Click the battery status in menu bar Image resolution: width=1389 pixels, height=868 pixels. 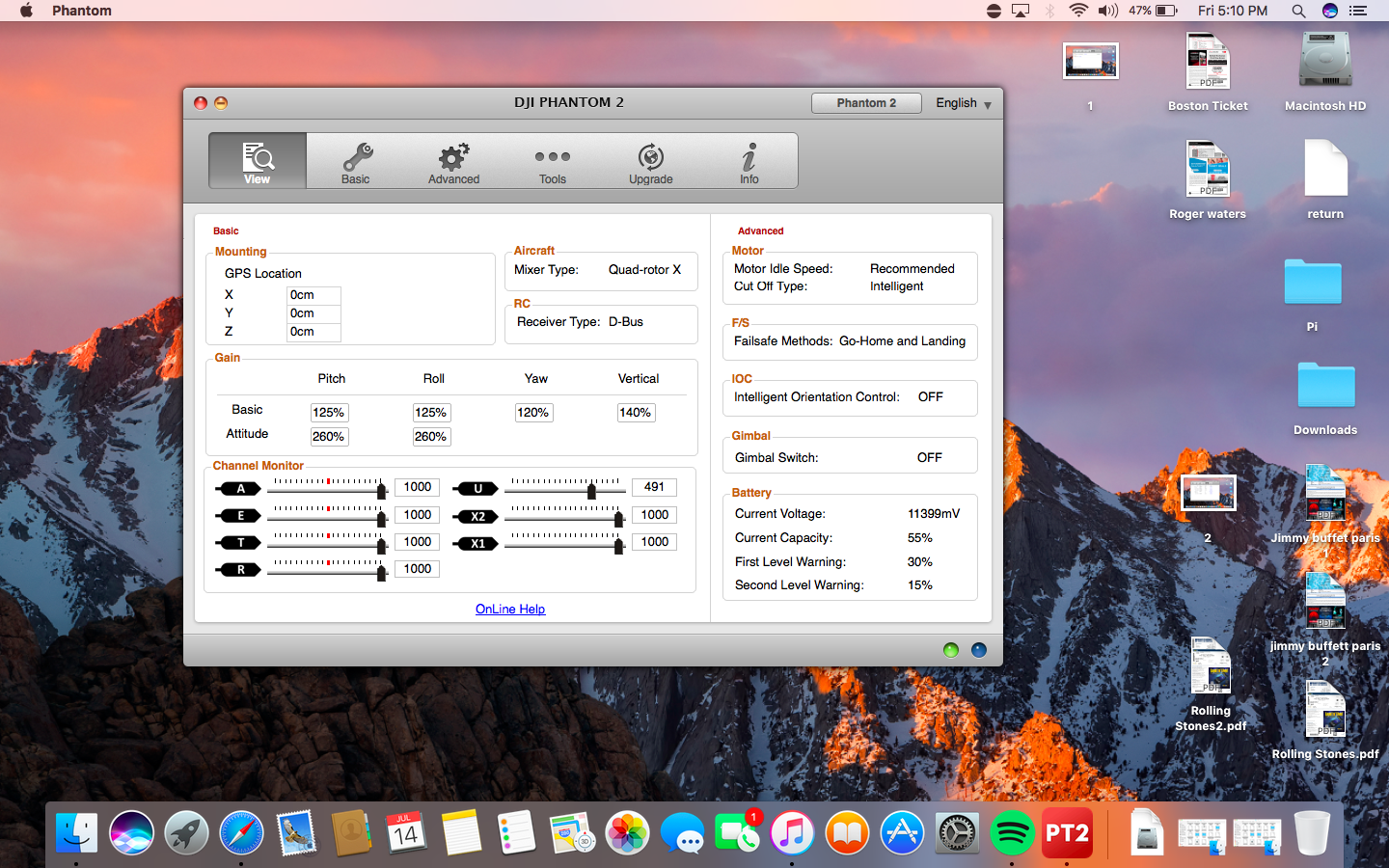[1153, 11]
